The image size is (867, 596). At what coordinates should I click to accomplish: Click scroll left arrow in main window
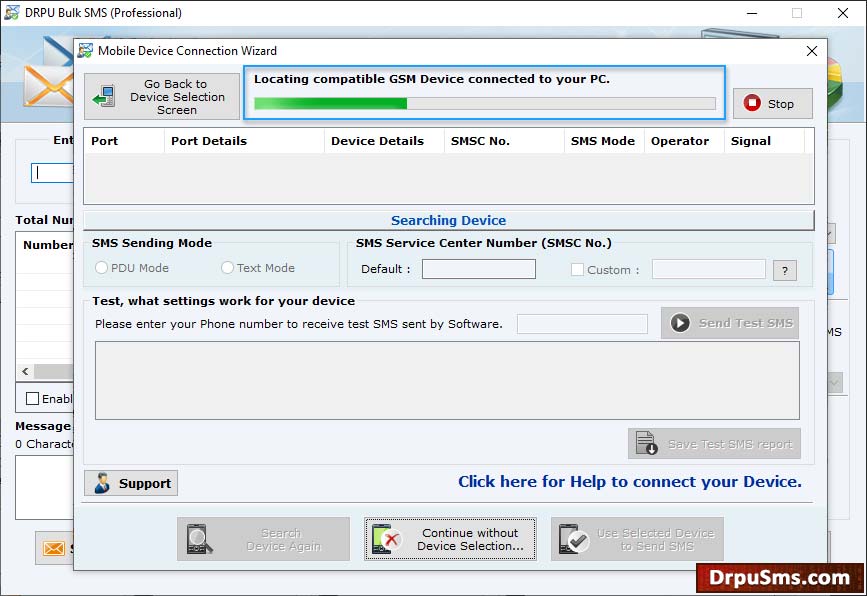pyautogui.click(x=25, y=372)
